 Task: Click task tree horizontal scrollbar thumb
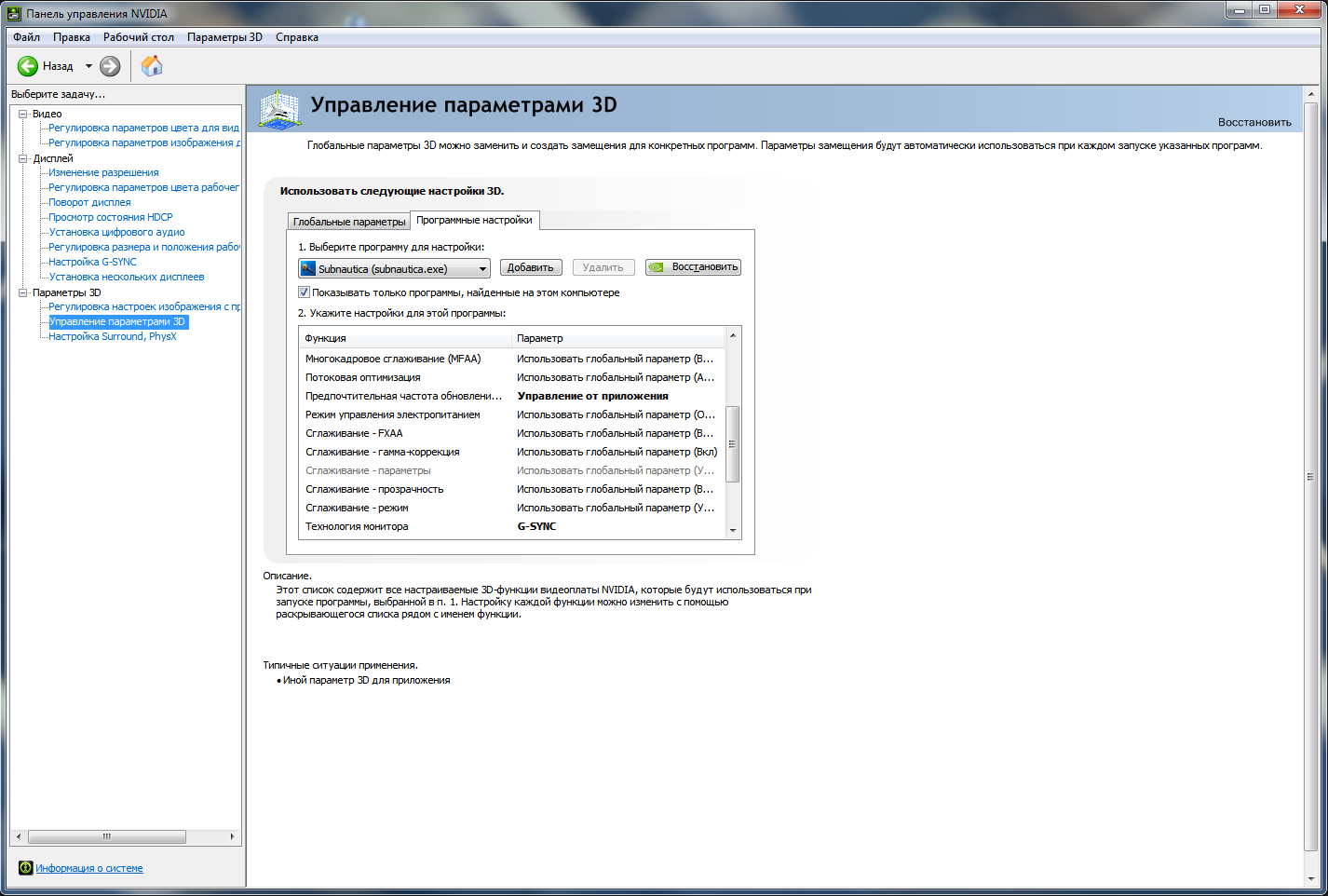[x=106, y=836]
